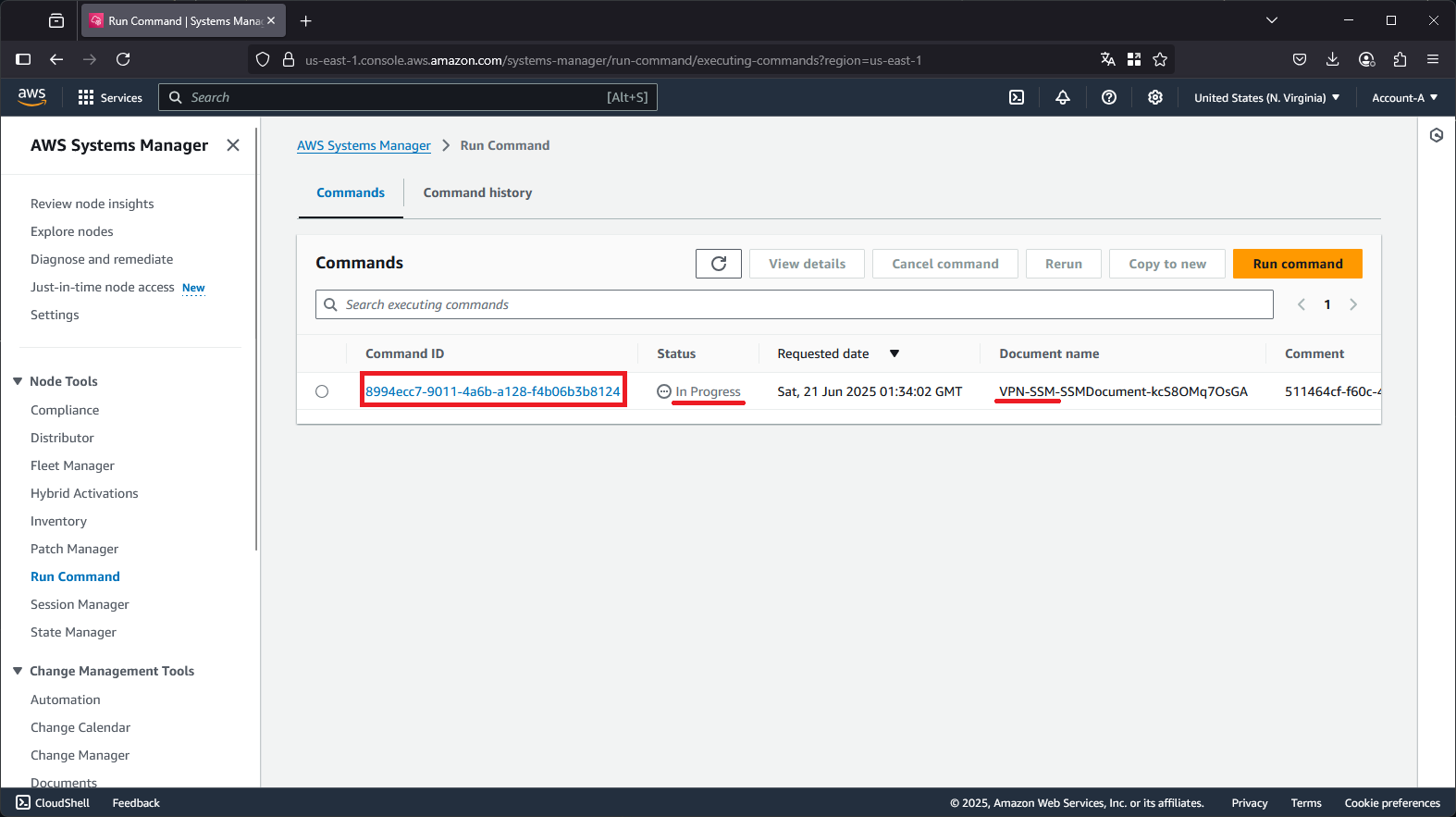Viewport: 1456px width, 817px height.
Task: Open the right-side help panel icon
Action: (1437, 135)
